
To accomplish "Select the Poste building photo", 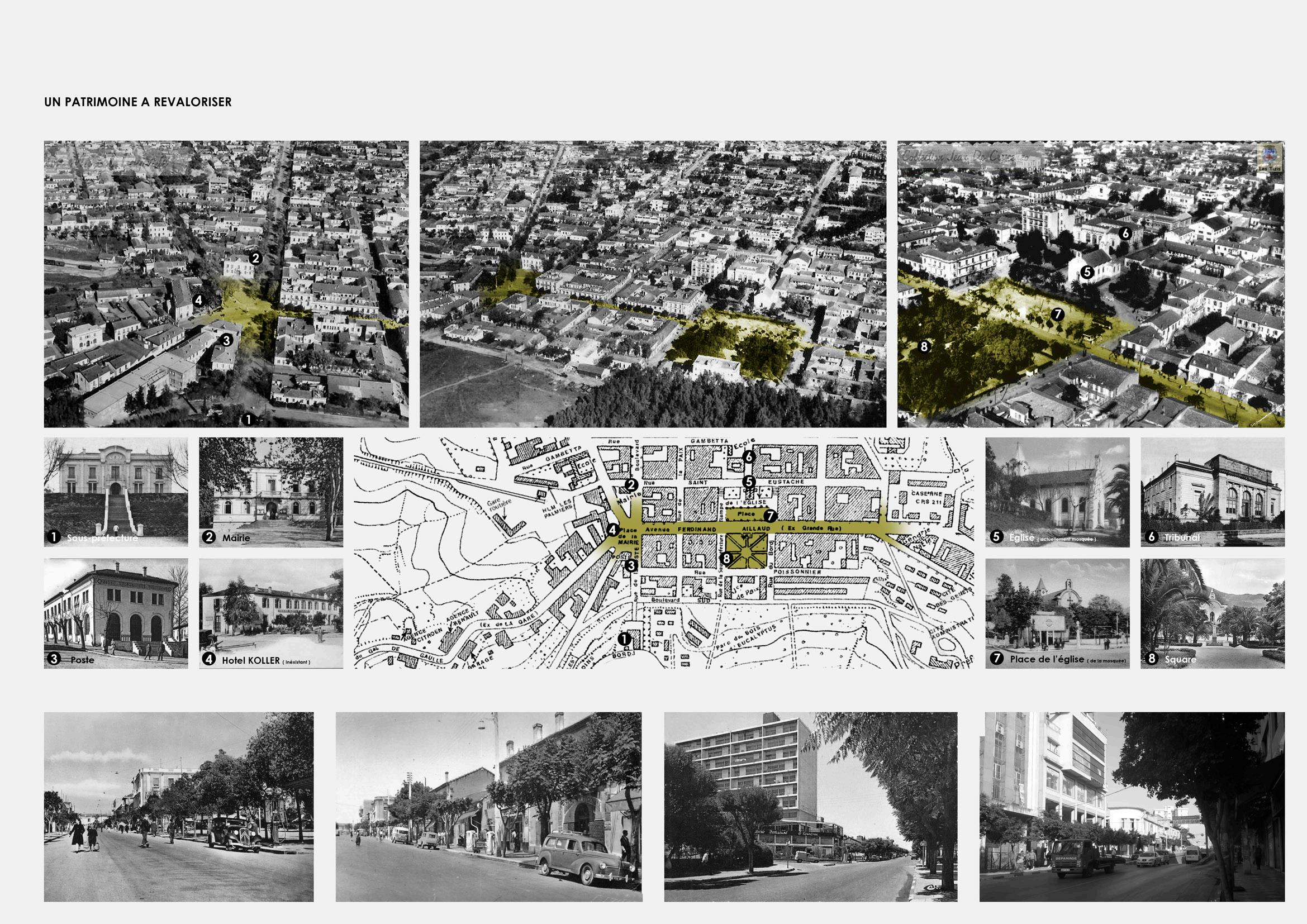I will pyautogui.click(x=116, y=613).
